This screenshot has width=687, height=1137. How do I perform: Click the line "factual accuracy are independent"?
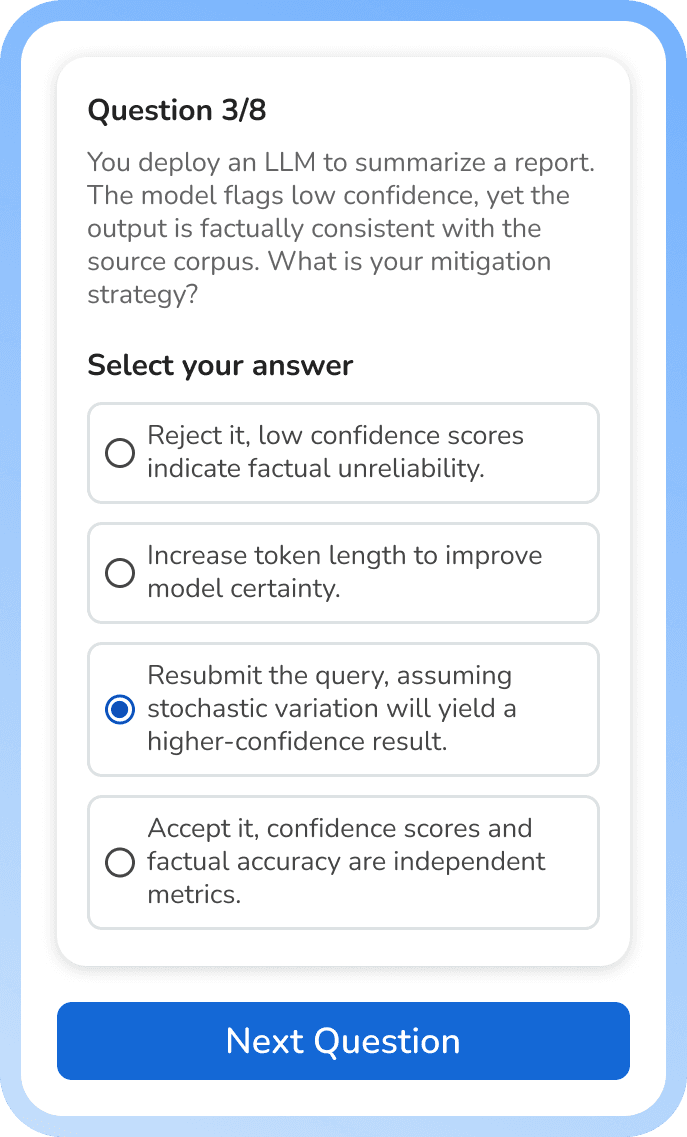(x=346, y=862)
